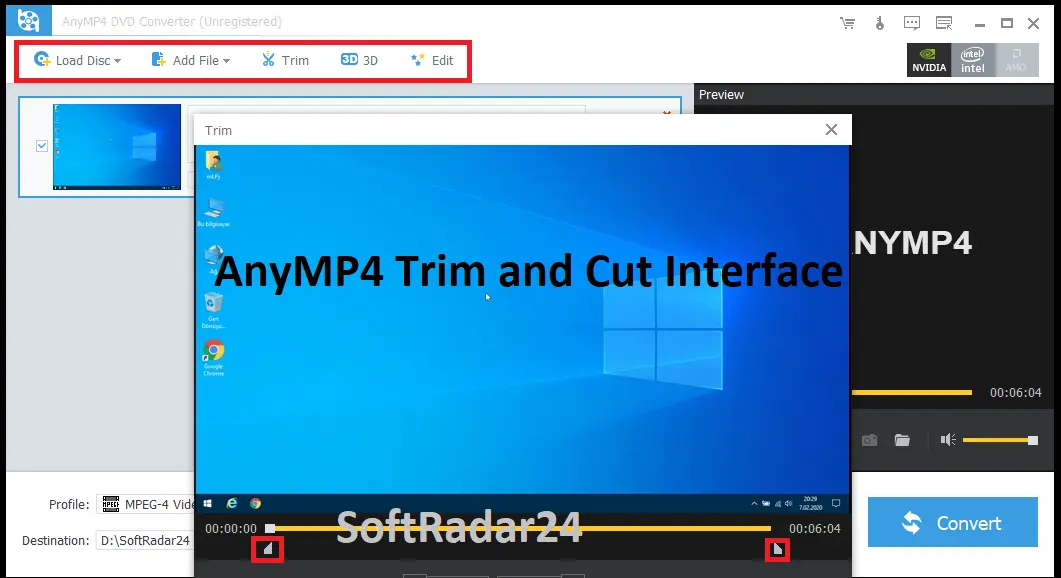Click the AnyMP4 app logo icon
The image size is (1061, 578).
point(28,20)
